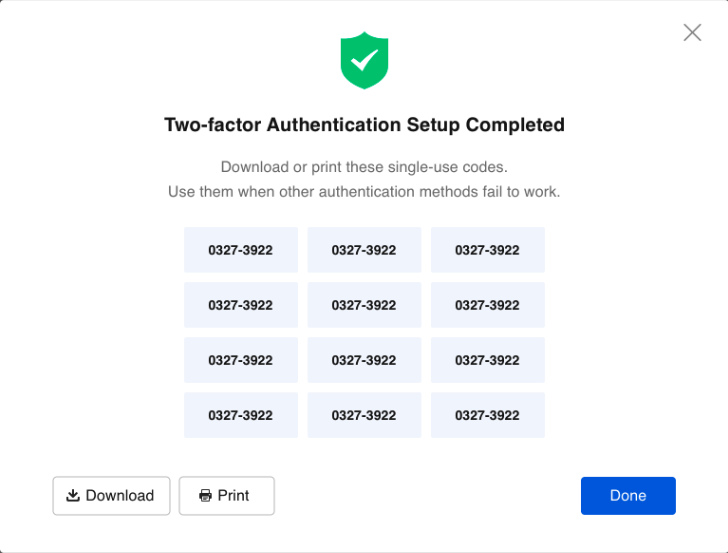Select the first code in the third row
Viewport: 728px width, 553px height.
240,360
